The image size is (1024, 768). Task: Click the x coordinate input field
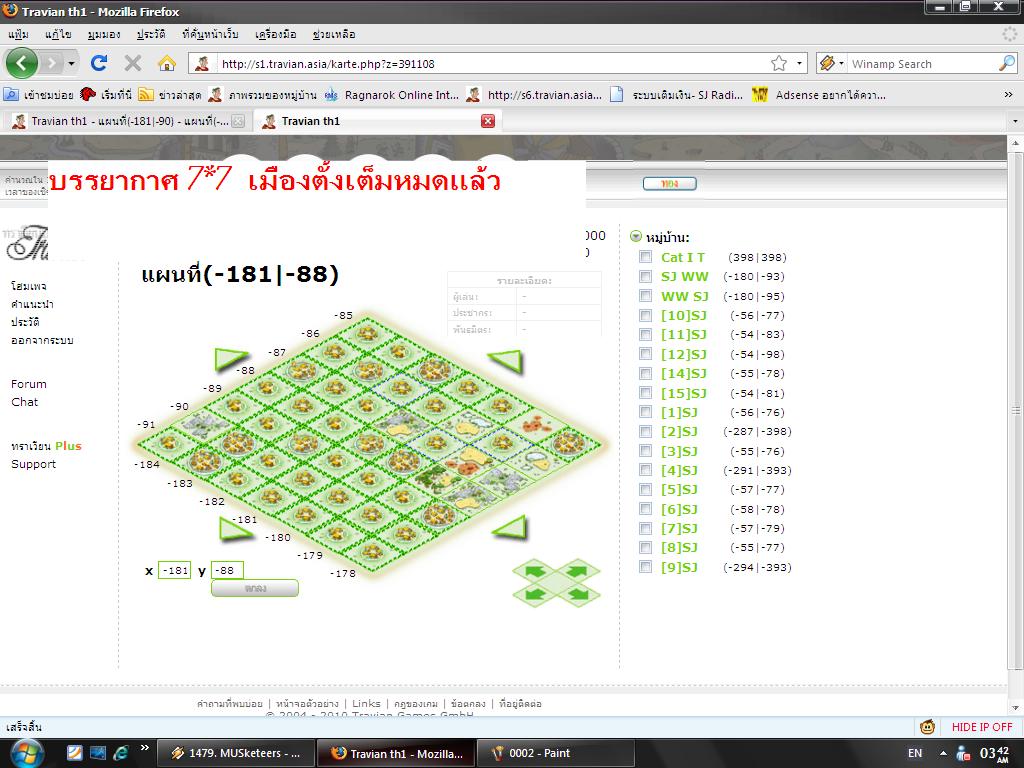click(174, 570)
